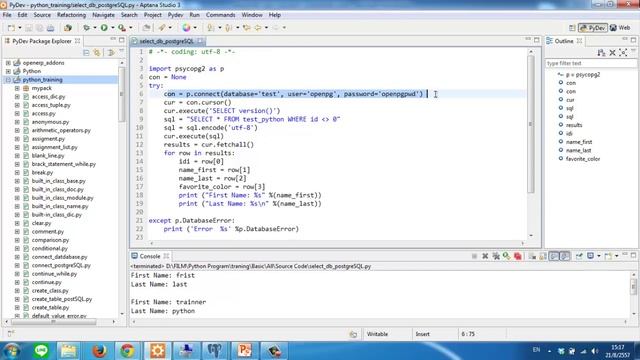Open the color wheel Themes icon

[x=186, y=28]
